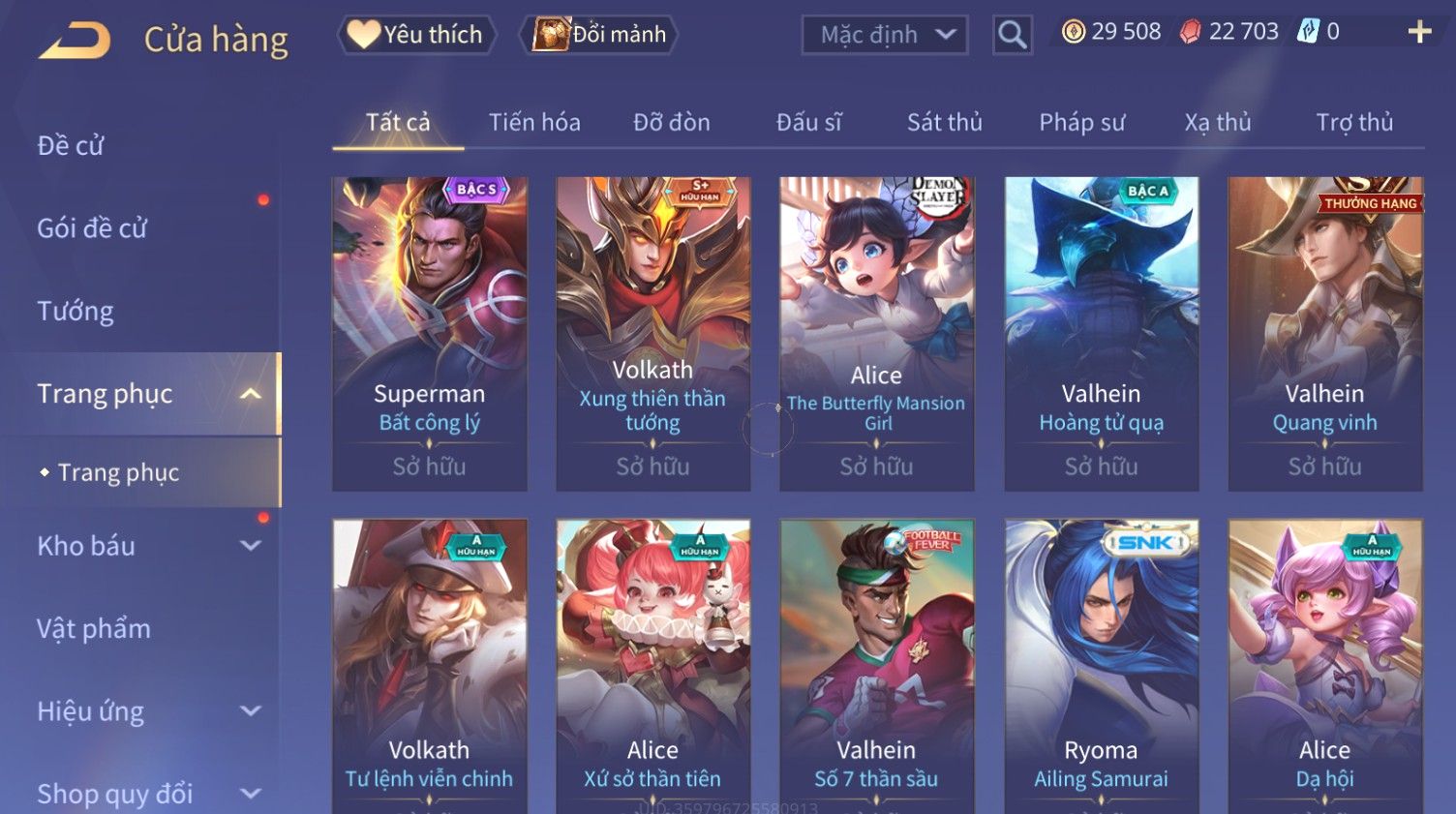Open the Tướng sidebar menu
The image size is (1456, 814).
76,312
